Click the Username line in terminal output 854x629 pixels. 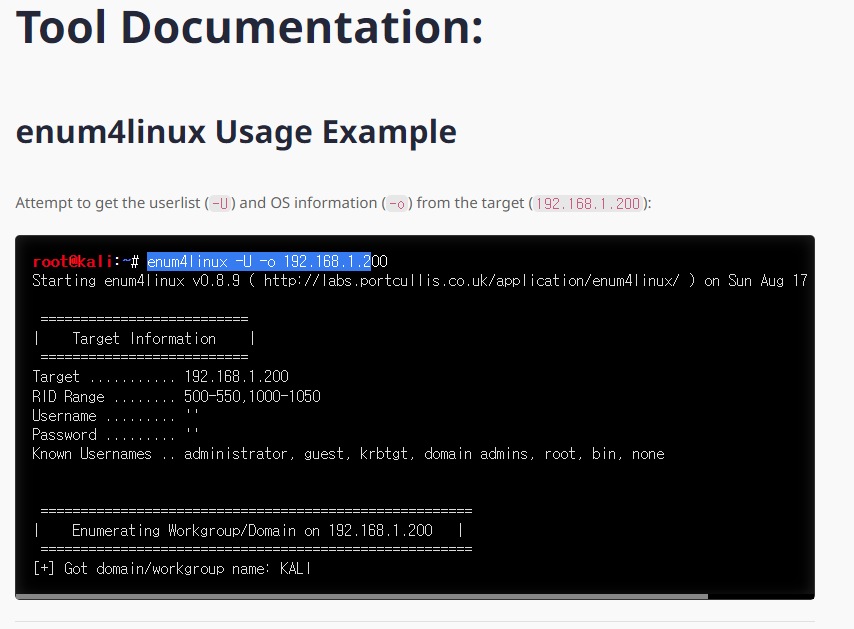115,416
